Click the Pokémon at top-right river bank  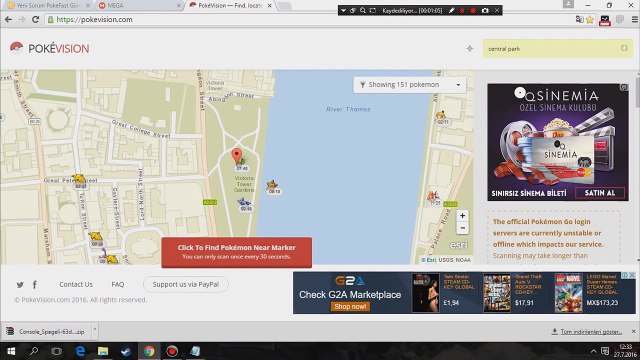[x=441, y=115]
